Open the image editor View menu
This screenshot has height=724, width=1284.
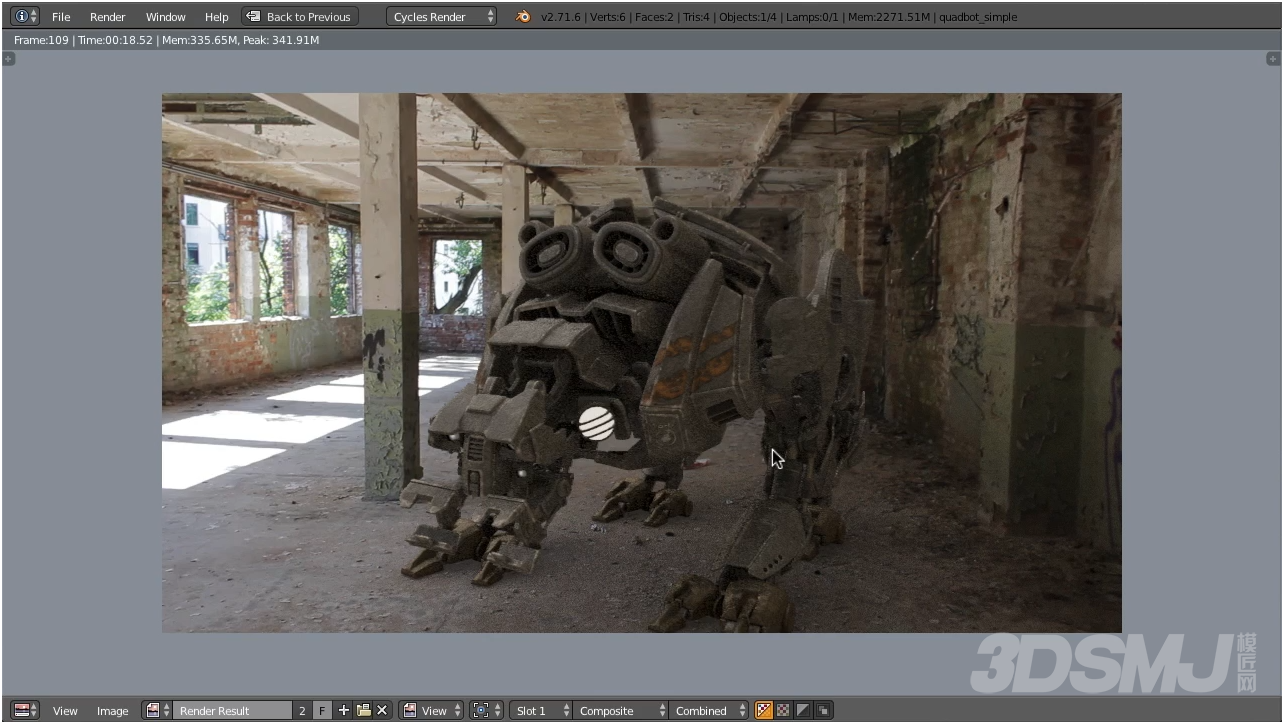pyautogui.click(x=65, y=711)
